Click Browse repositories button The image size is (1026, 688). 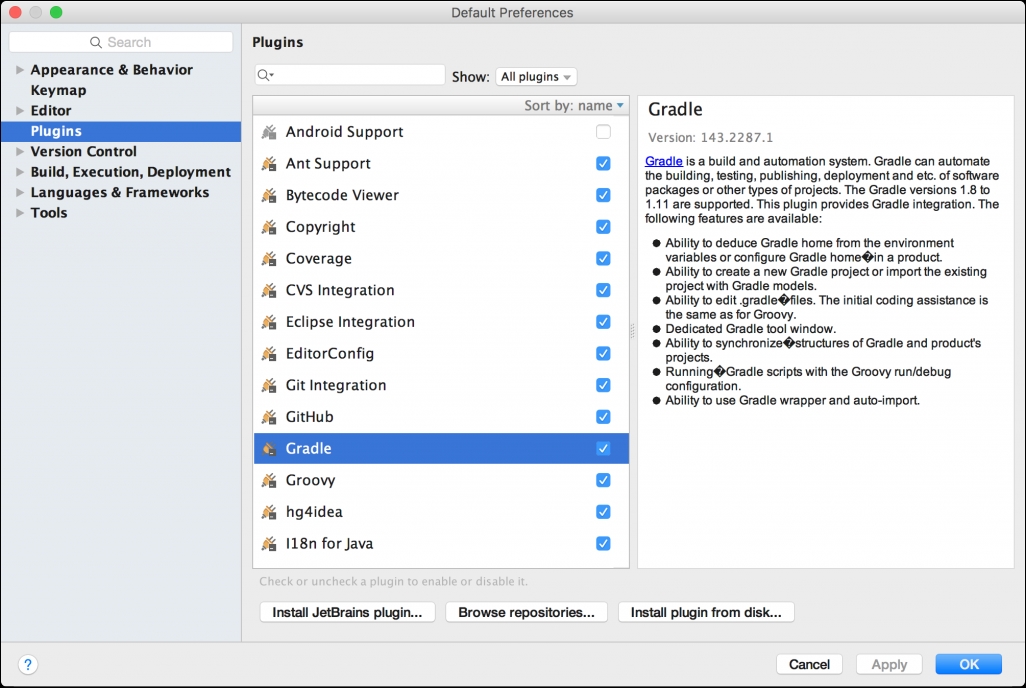click(x=526, y=612)
